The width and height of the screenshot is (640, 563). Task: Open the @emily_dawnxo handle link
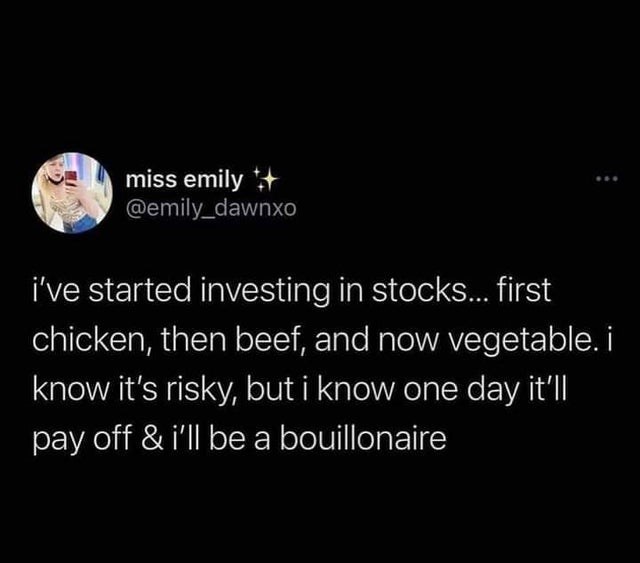pyautogui.click(x=208, y=206)
